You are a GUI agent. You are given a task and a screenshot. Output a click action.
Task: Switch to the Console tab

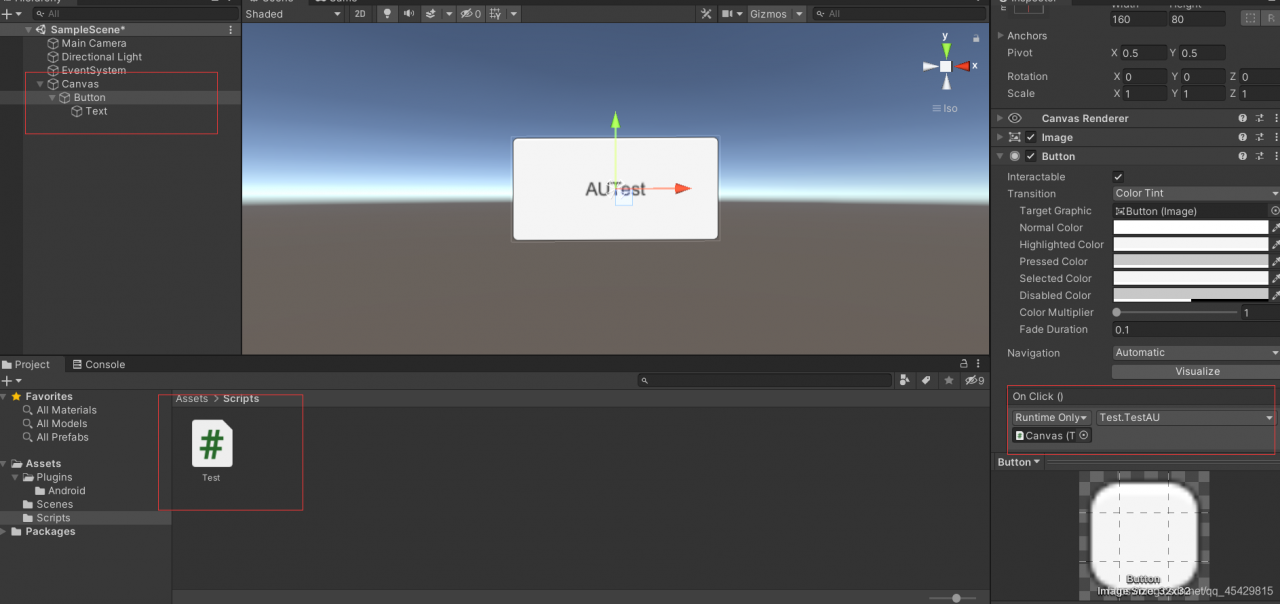click(98, 365)
